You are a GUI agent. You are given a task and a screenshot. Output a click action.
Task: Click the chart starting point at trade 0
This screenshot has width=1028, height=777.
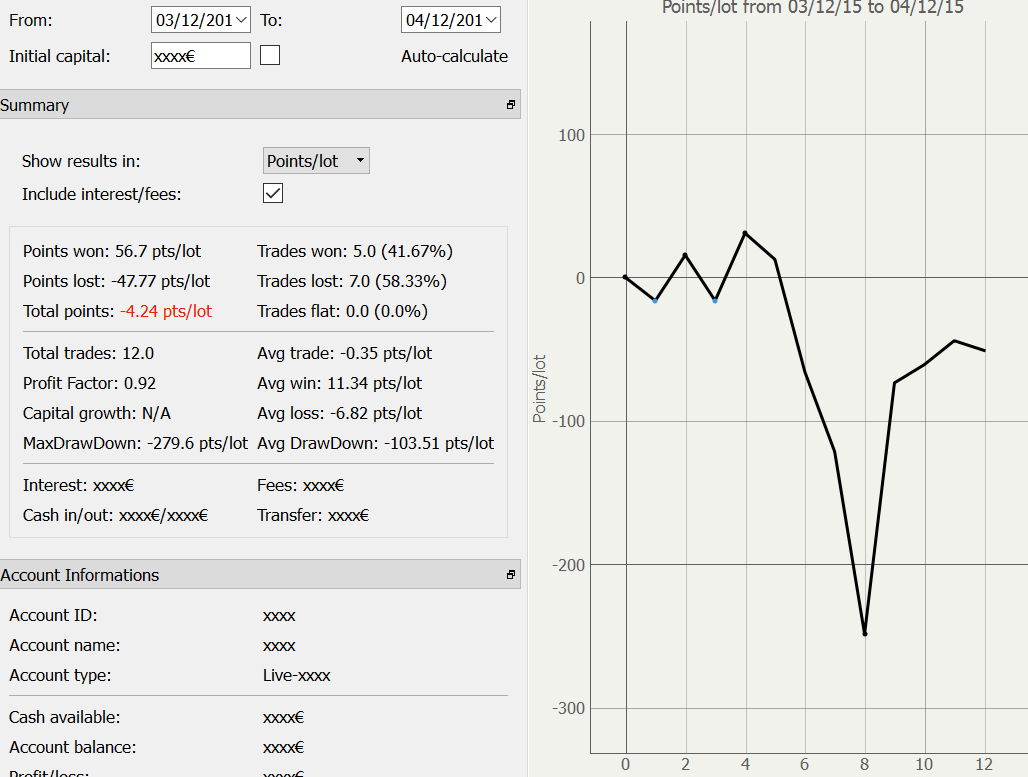625,277
